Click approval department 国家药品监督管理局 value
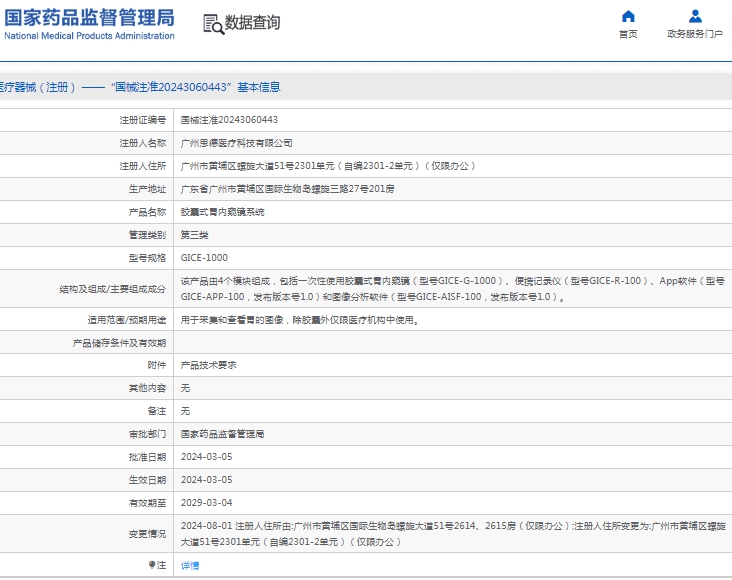The image size is (732, 580). point(222,434)
